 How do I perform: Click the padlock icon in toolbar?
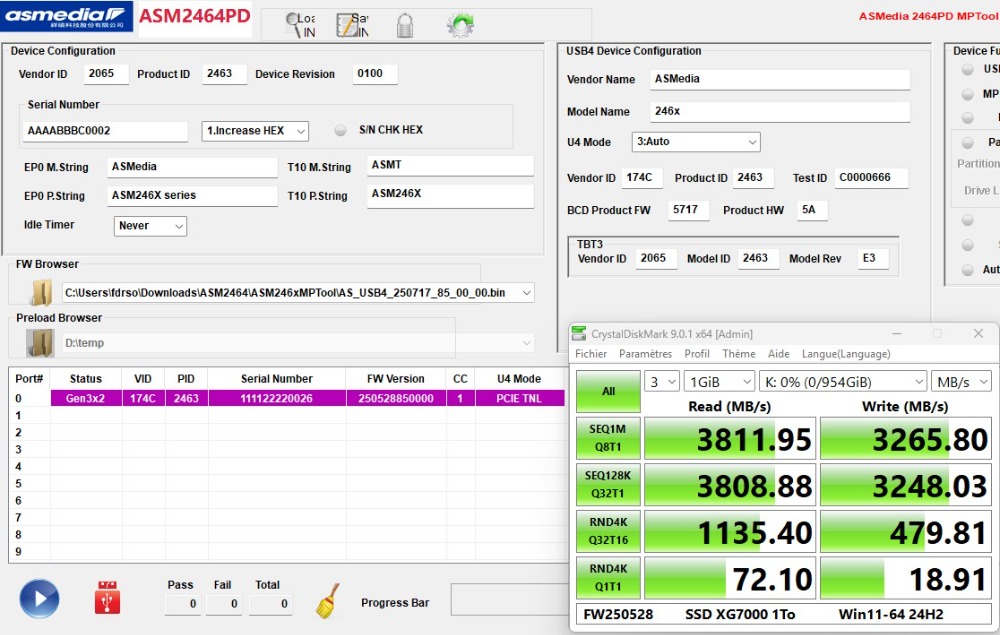405,25
